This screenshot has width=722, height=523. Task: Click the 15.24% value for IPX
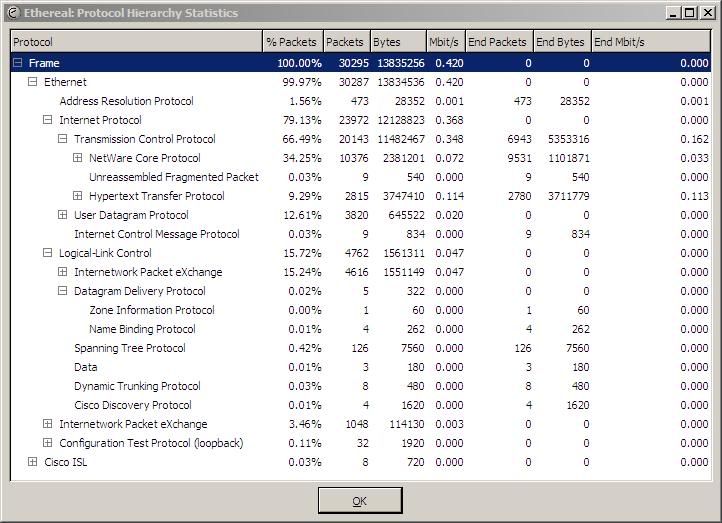coord(302,272)
